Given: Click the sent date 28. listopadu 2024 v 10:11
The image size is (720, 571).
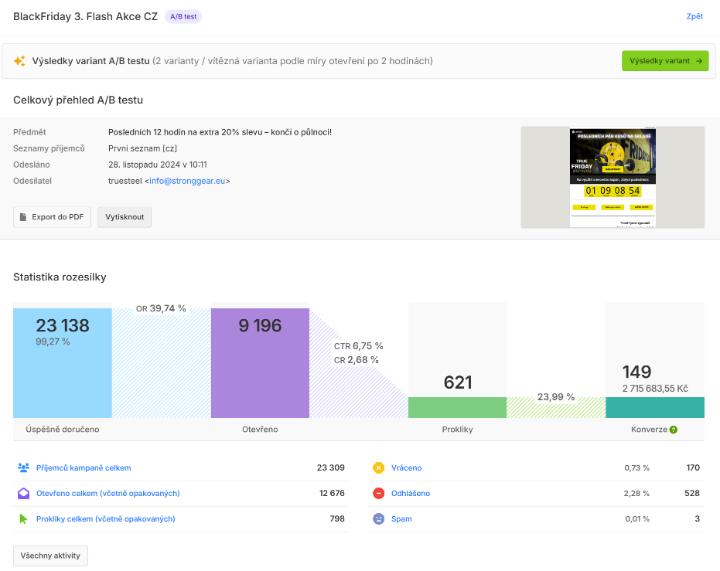Looking at the screenshot, I should tap(158, 165).
